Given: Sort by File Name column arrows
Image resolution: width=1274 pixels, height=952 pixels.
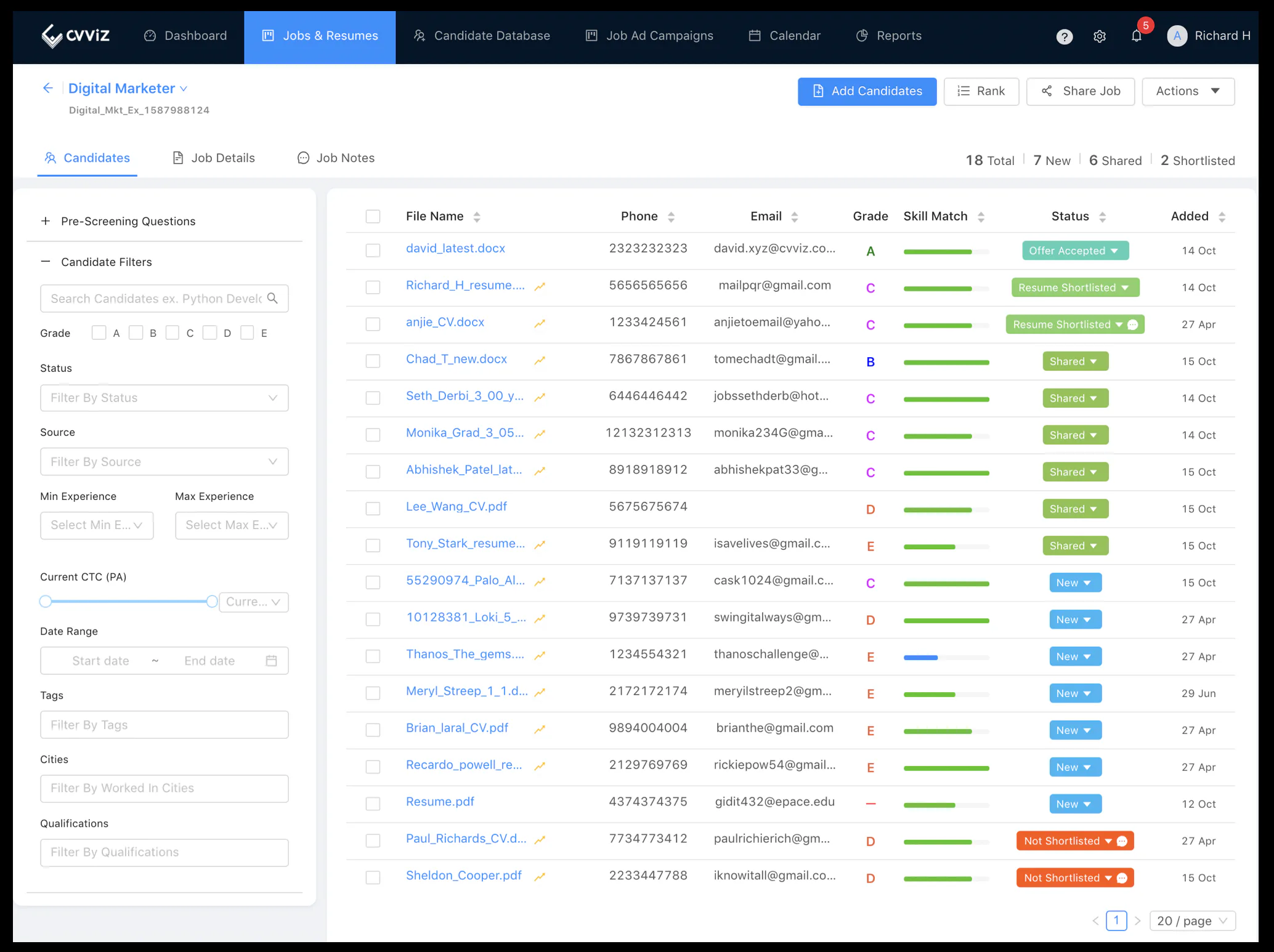Looking at the screenshot, I should pos(477,217).
